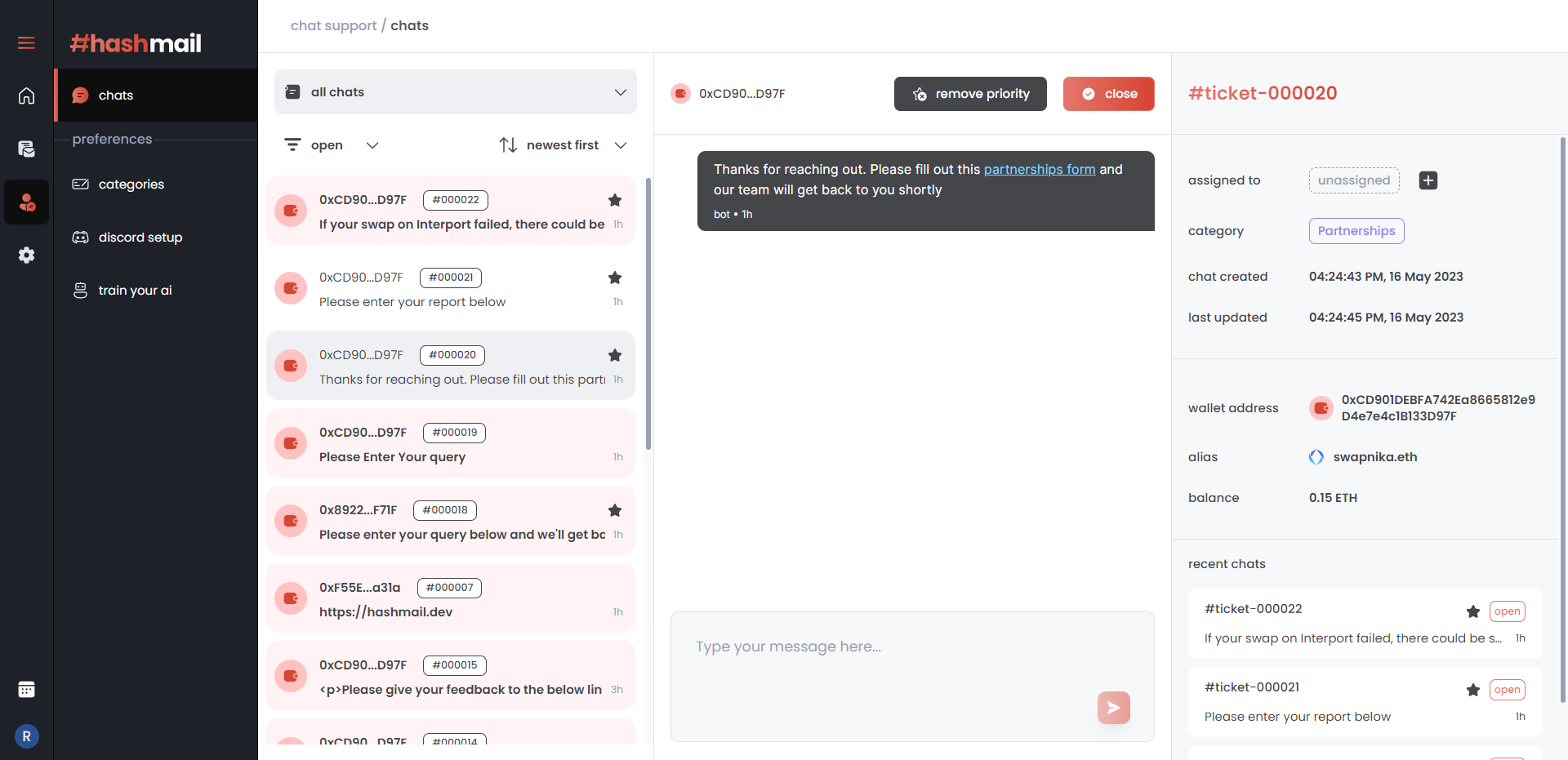This screenshot has width=1568, height=760.
Task: Click the wallet address avatar icon
Action: [x=1321, y=407]
